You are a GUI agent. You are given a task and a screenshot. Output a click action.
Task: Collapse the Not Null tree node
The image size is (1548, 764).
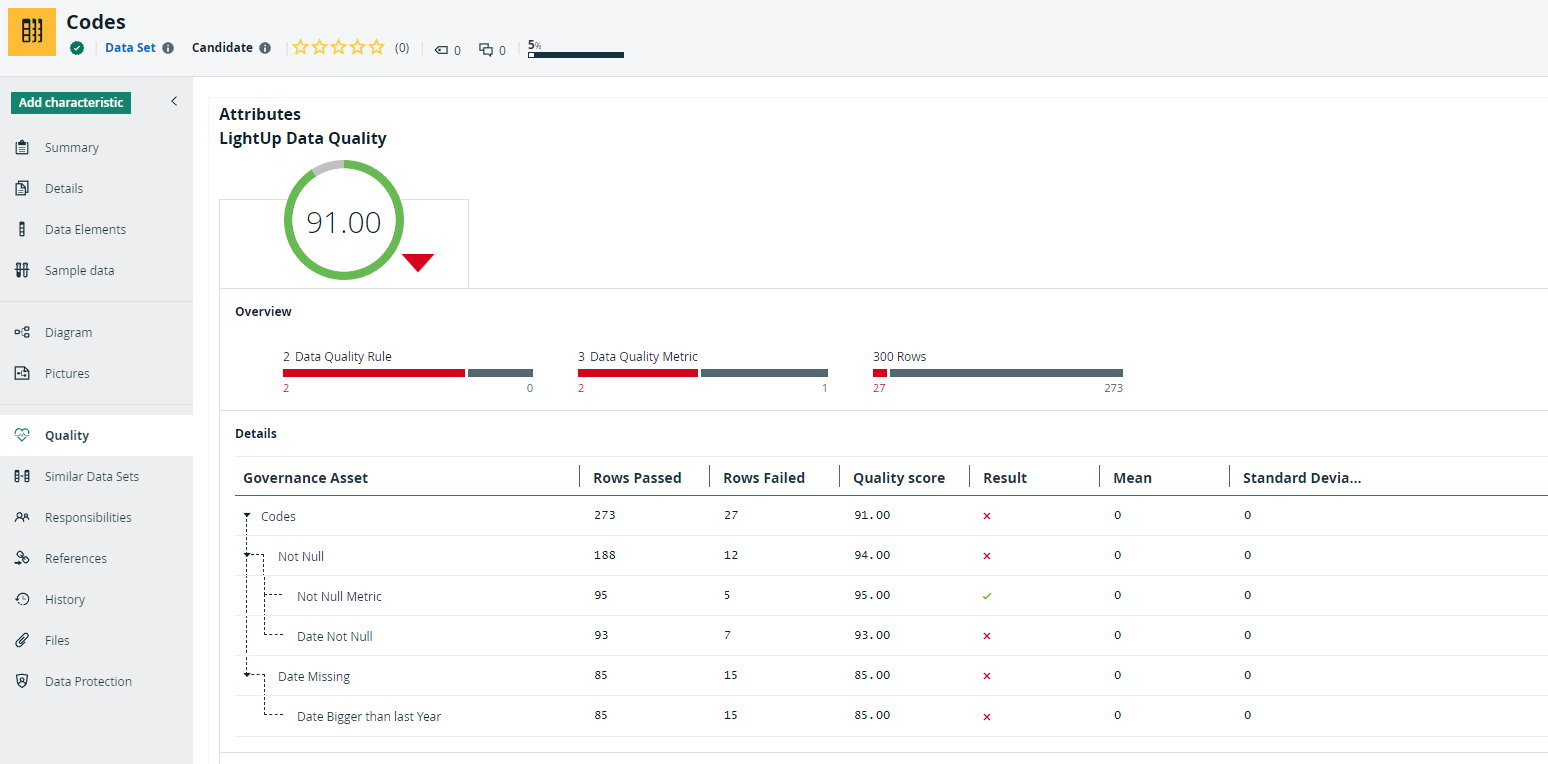tap(248, 555)
